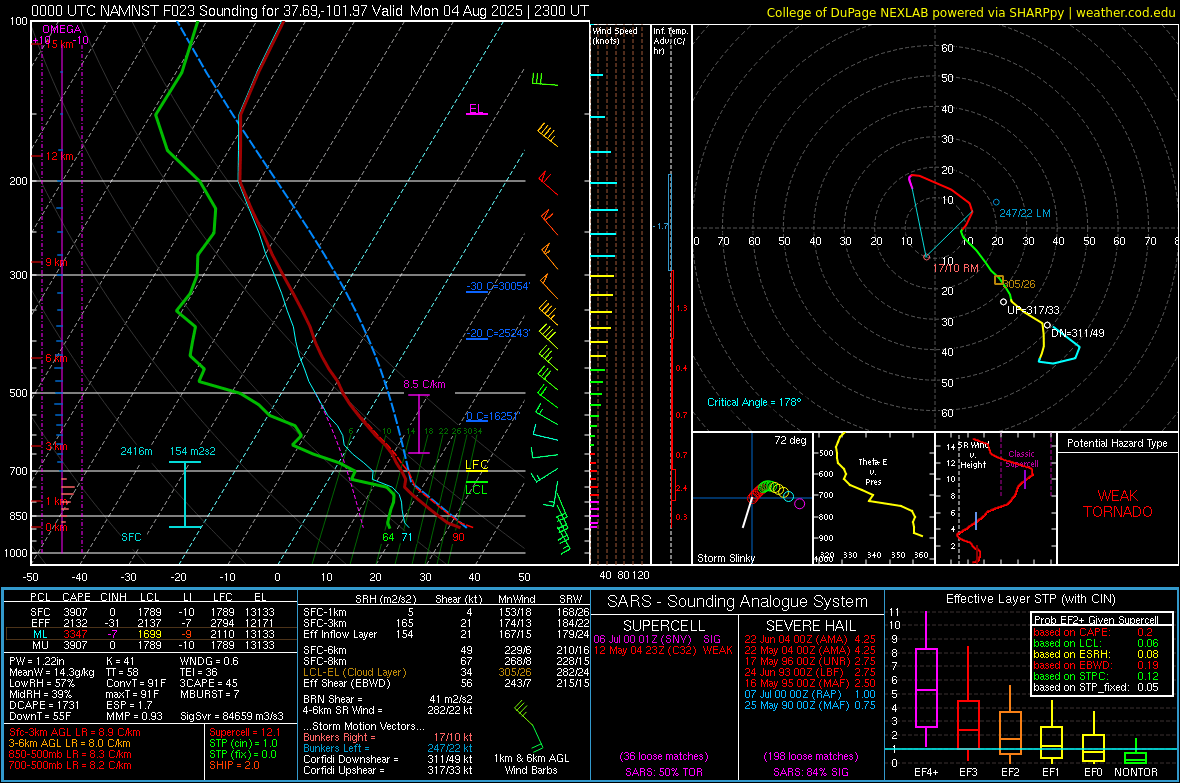This screenshot has width=1180, height=783.
Task: Click the 154 m2s2 helicity label
Action: pos(193,451)
